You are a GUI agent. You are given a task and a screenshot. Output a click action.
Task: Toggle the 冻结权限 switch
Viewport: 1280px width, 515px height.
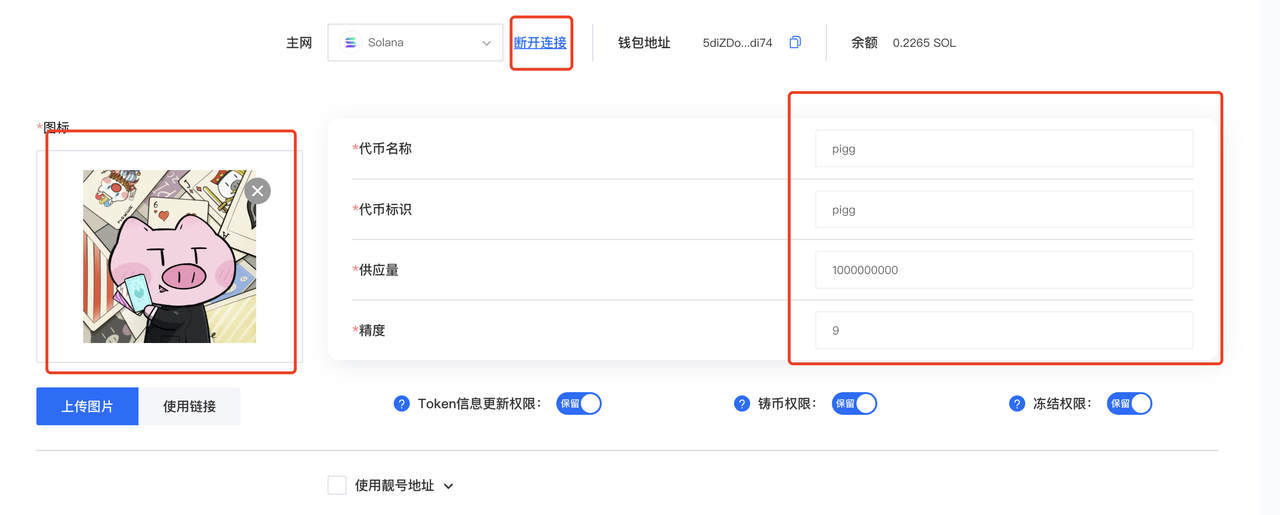pyautogui.click(x=1129, y=404)
